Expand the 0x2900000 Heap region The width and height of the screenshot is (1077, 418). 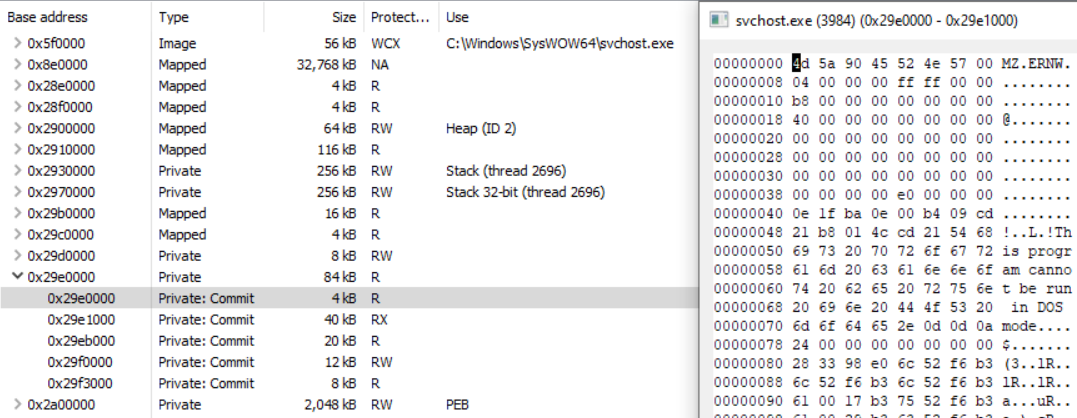(x=17, y=128)
